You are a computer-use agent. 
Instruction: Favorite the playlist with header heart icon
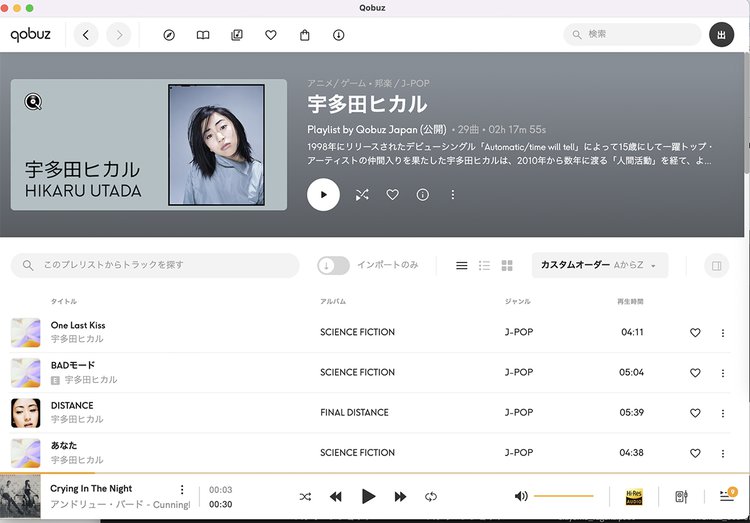coord(393,195)
